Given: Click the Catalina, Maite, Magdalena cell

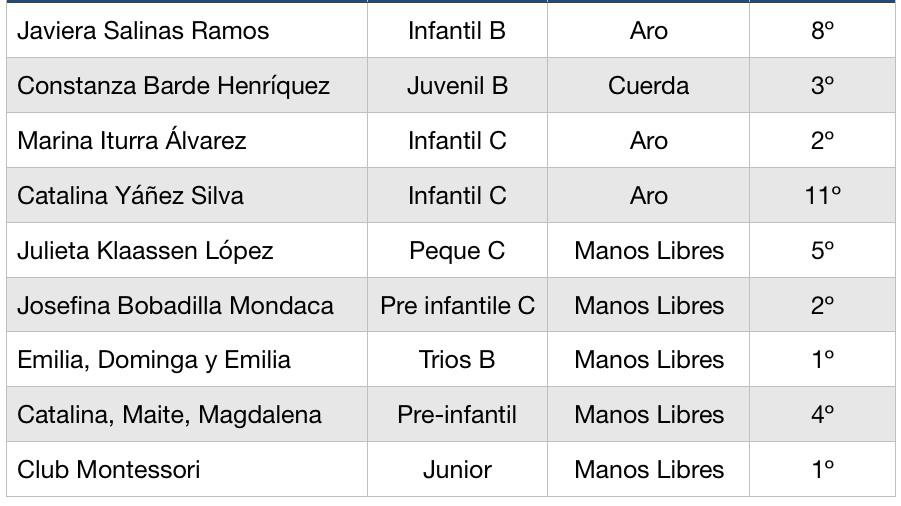Looking at the screenshot, I should point(187,414).
